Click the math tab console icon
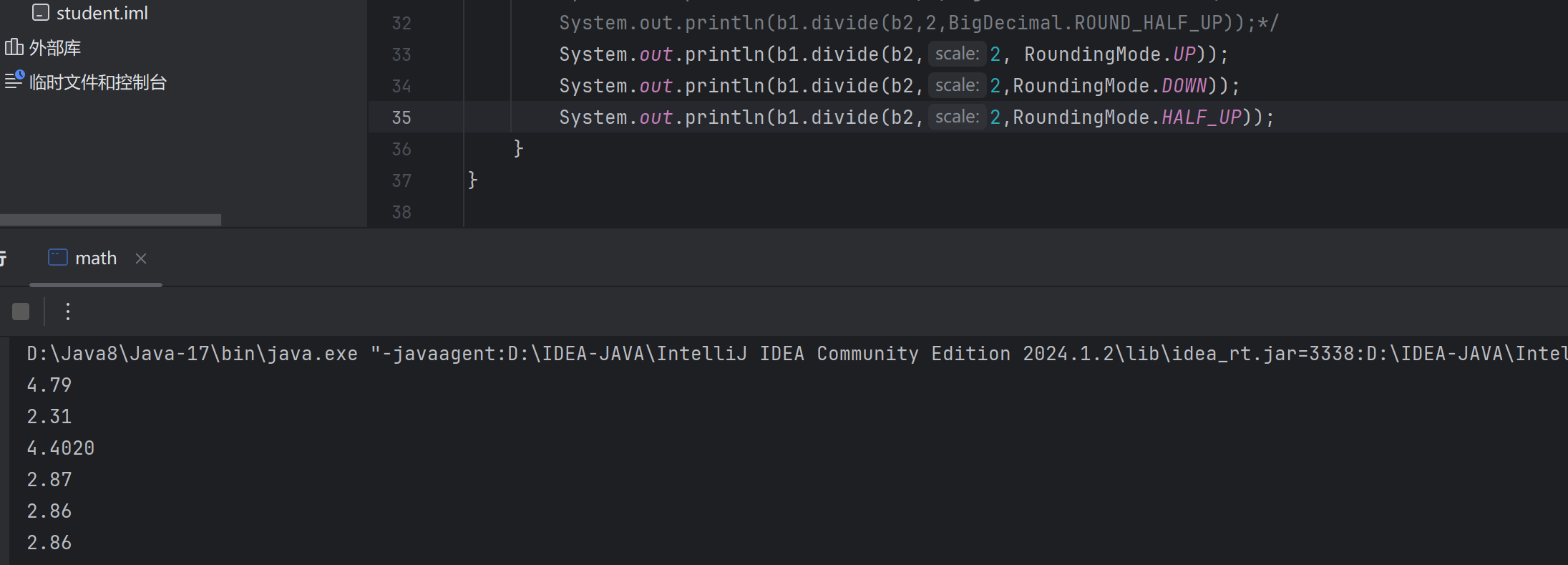The image size is (1568, 565). (57, 258)
